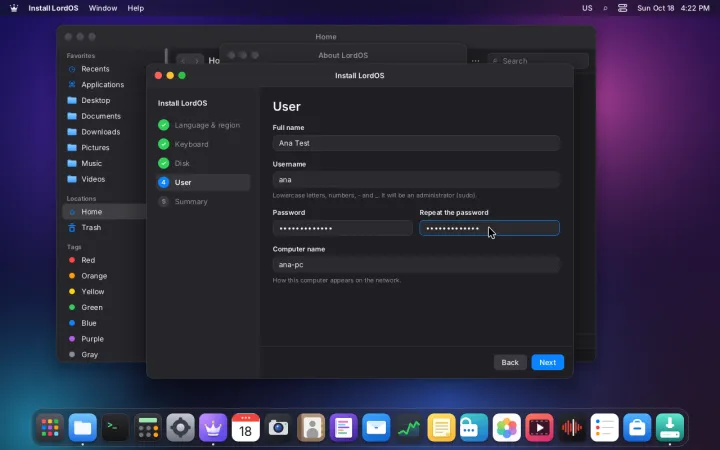720x450 pixels.
Task: Open Pictures in Home window sidebar
Action: tap(104, 147)
